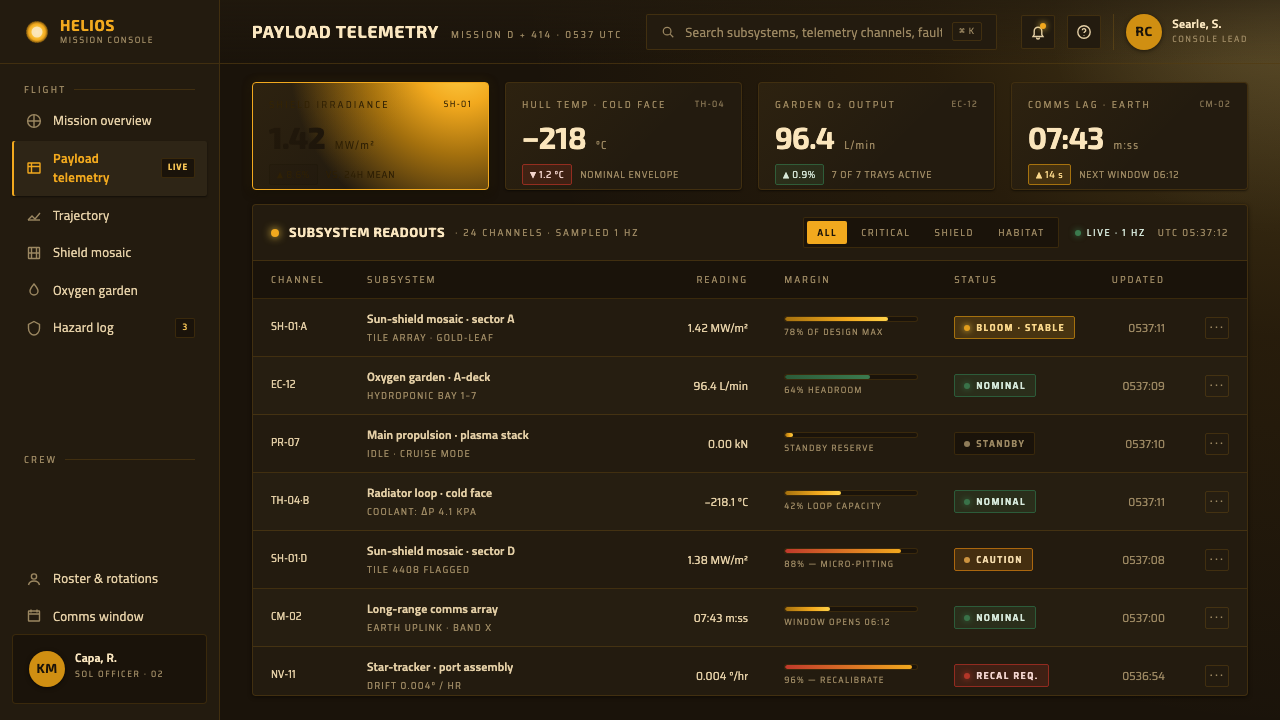The image size is (1280, 720).
Task: Click 'Main propulsion · plasma stack' text
Action: point(448,435)
